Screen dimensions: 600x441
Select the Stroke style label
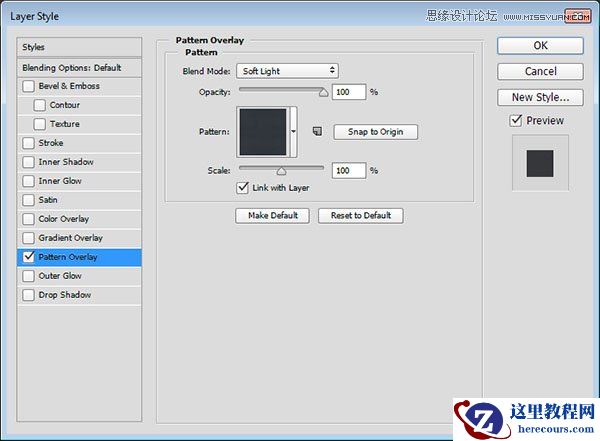(x=51, y=143)
